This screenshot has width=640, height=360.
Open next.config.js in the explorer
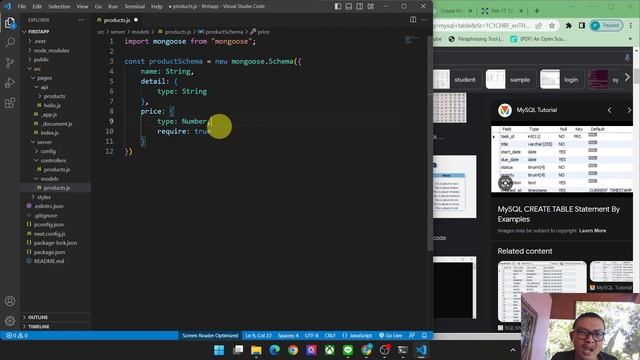click(x=56, y=234)
